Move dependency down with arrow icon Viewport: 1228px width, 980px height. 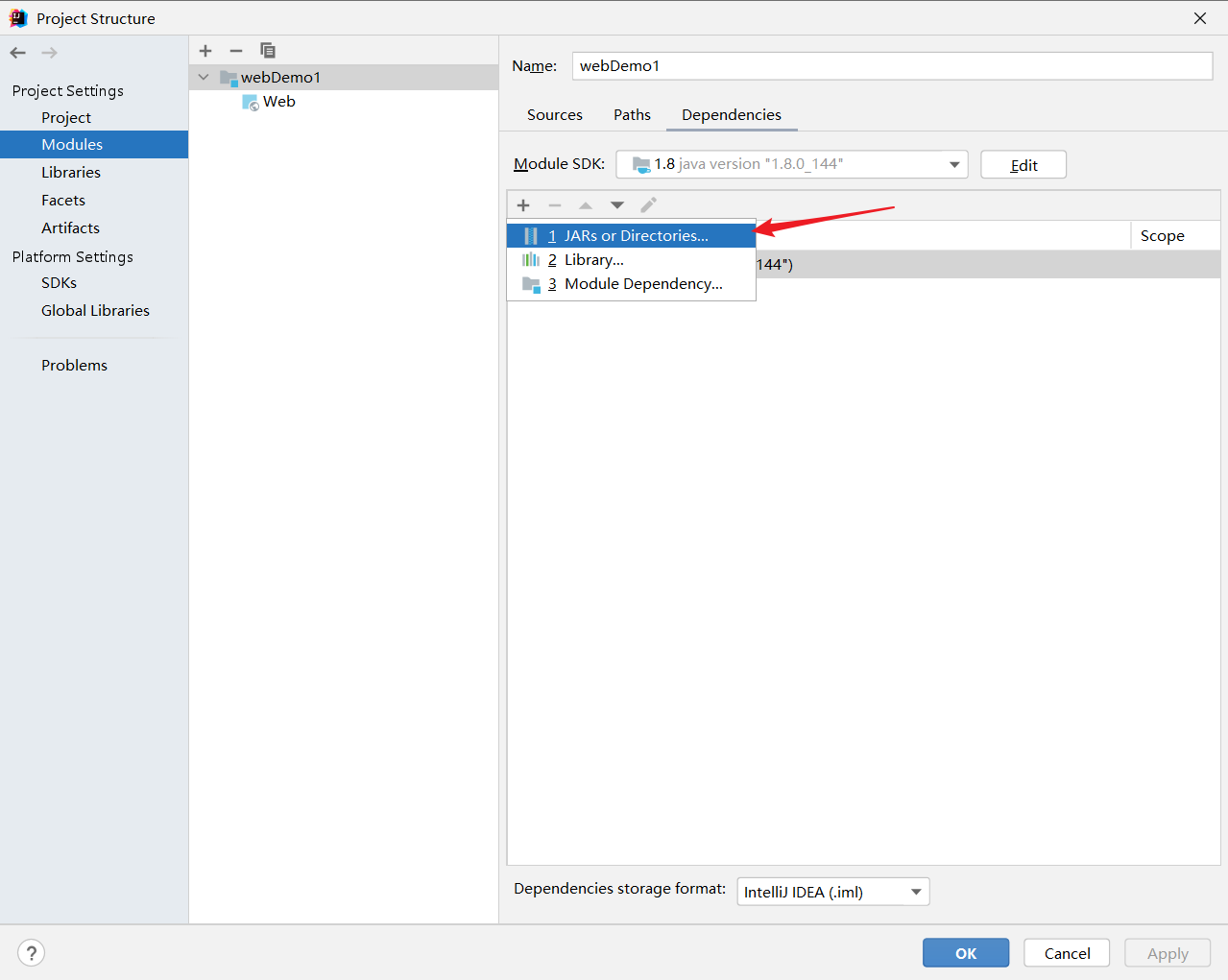coord(617,204)
